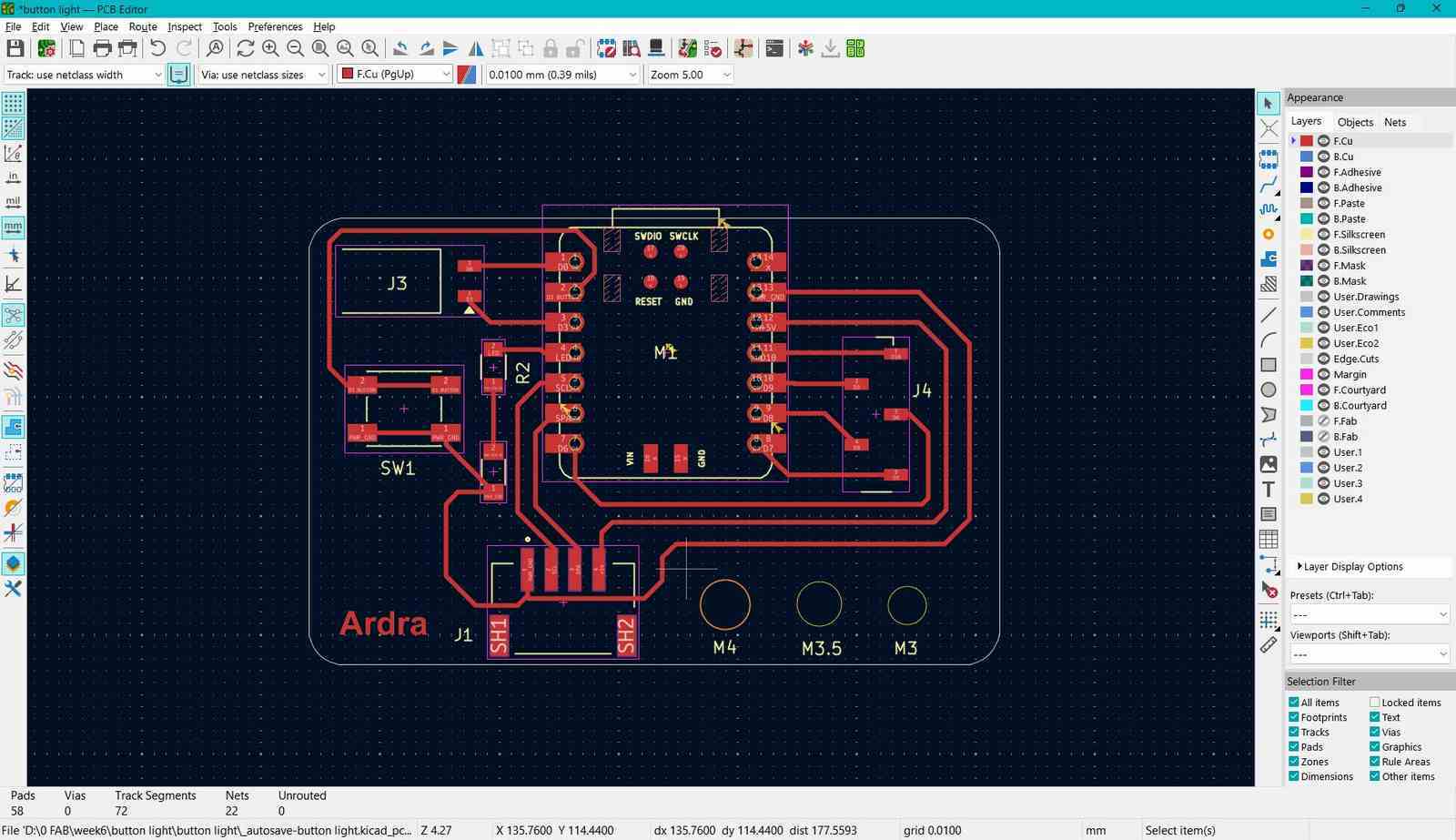This screenshot has width=1456, height=840.
Task: Click the F.Cu red color swatch
Action: (1304, 140)
